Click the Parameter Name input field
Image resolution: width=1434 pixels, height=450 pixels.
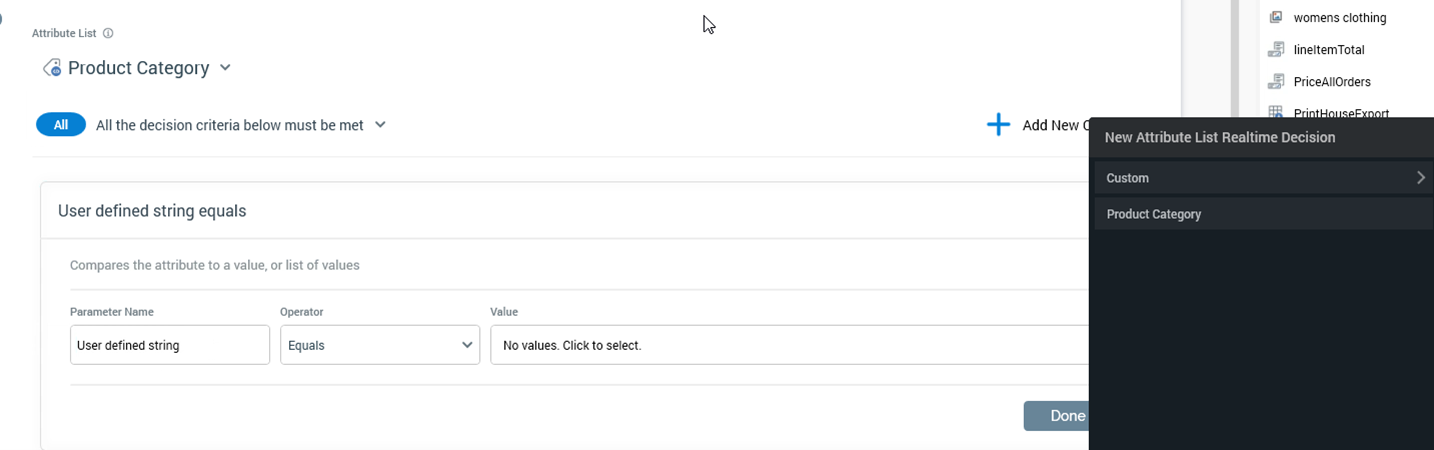point(169,345)
